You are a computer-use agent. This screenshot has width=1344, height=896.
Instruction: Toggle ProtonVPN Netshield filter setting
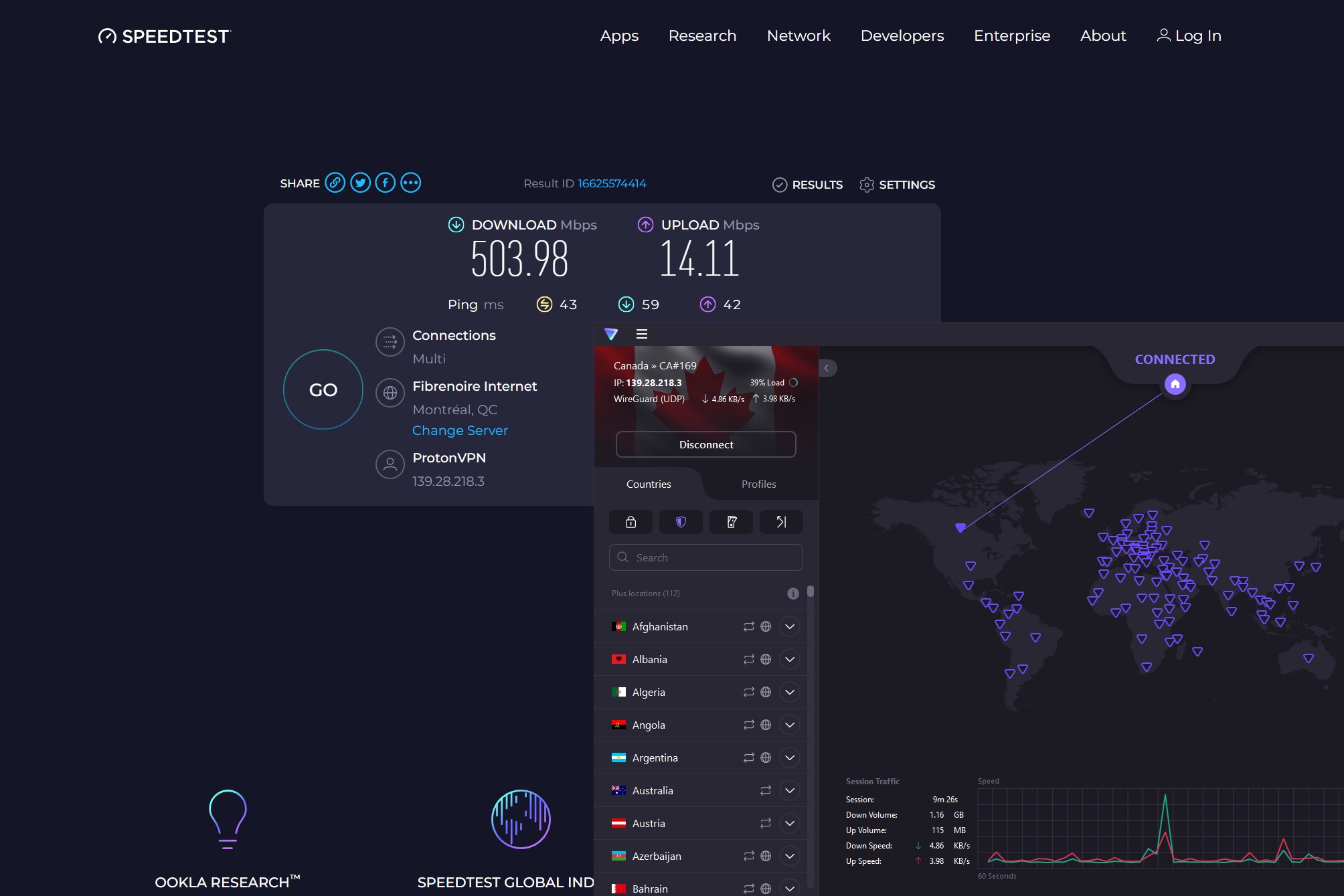(x=681, y=522)
